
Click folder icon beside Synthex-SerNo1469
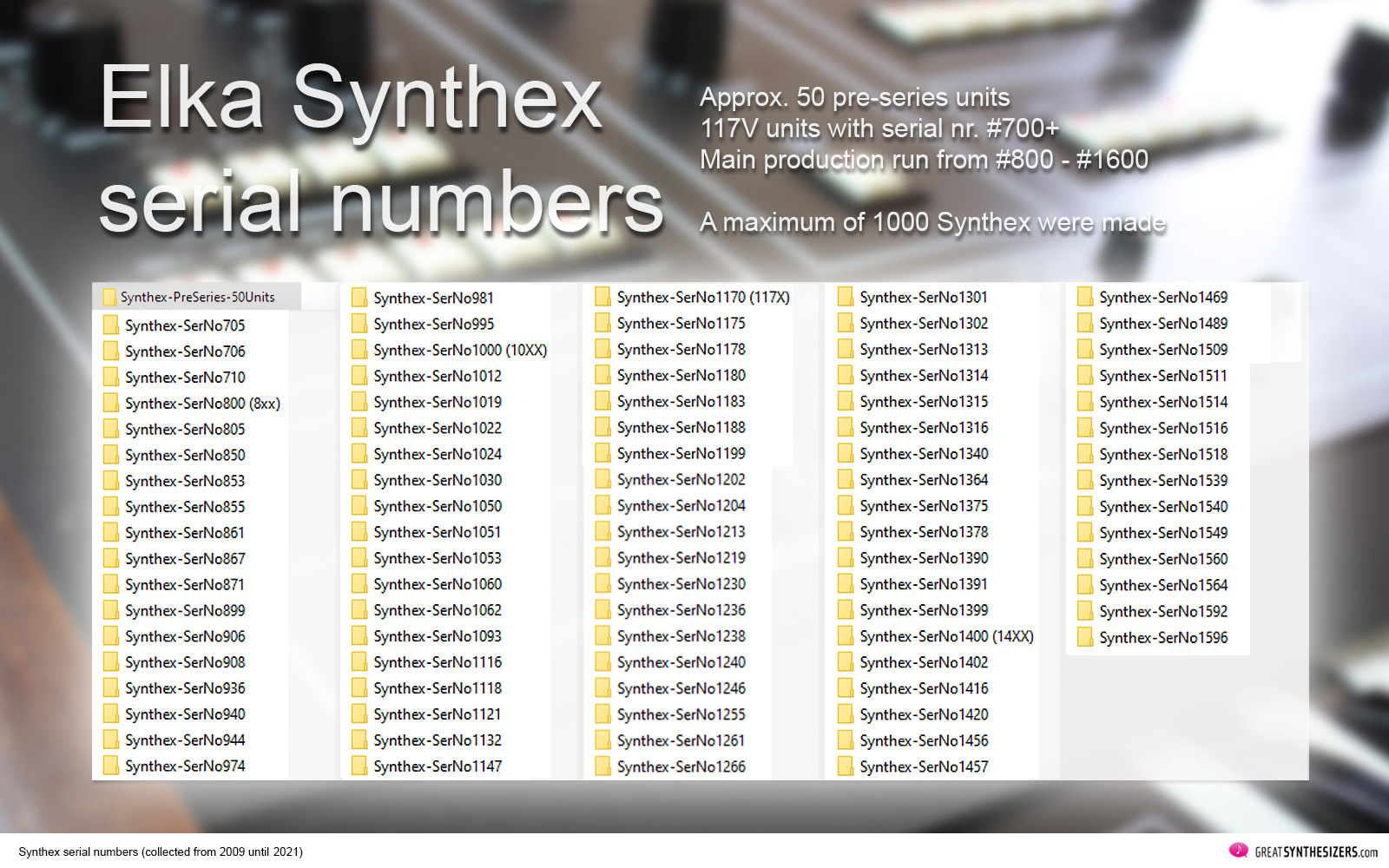1084,298
